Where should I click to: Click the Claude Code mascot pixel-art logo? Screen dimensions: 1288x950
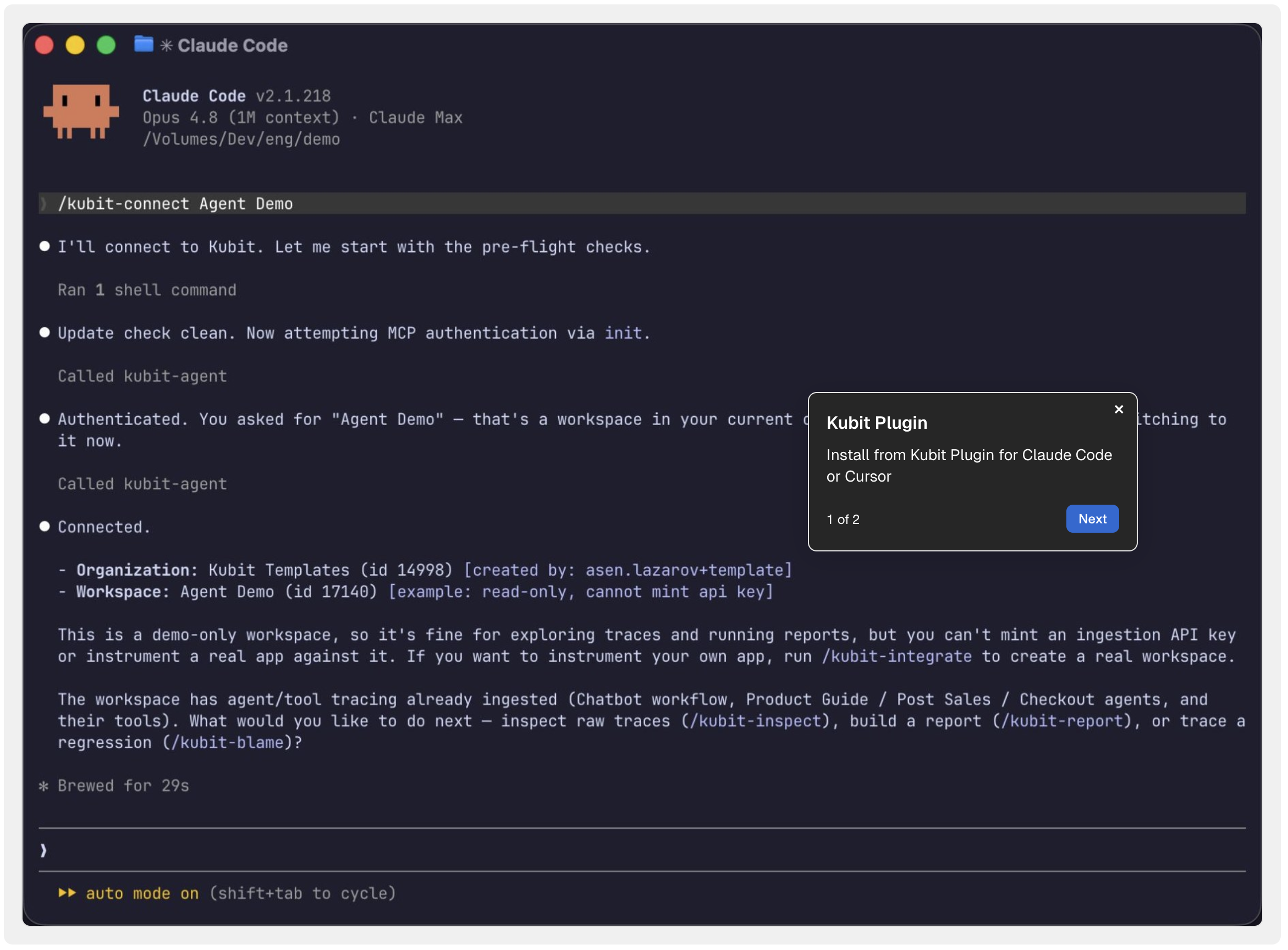[81, 112]
